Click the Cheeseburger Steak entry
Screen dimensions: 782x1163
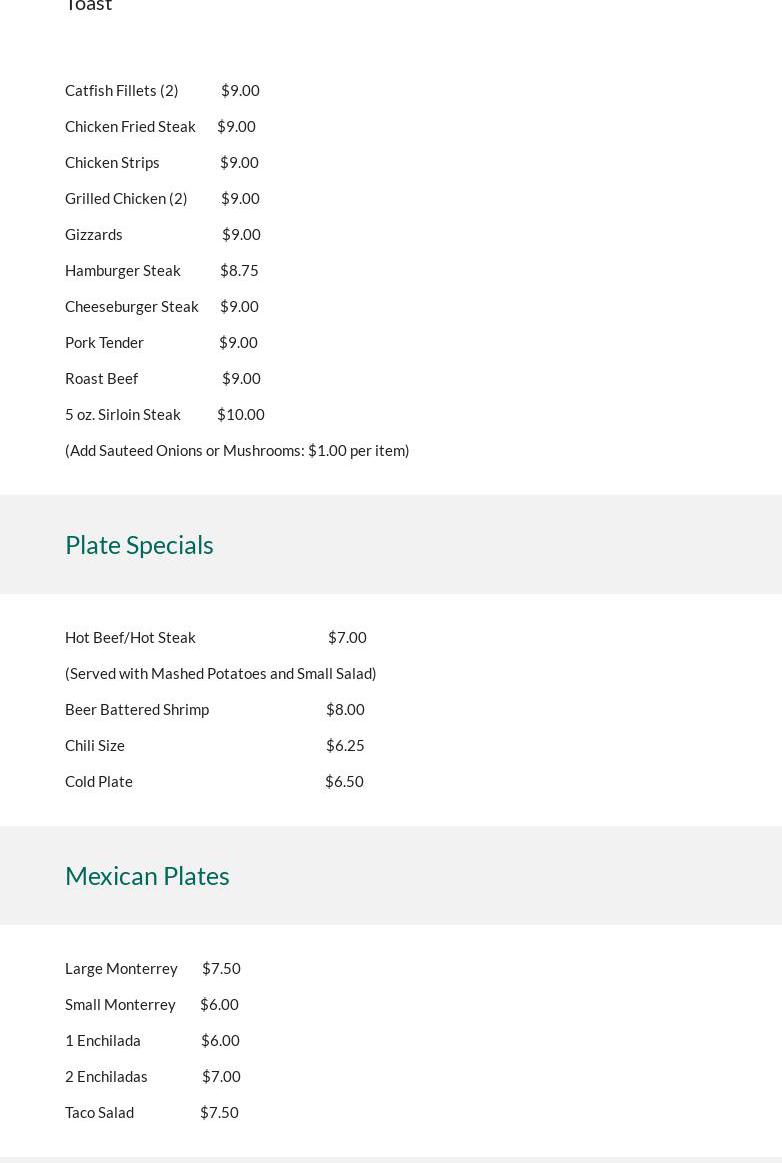tap(132, 307)
